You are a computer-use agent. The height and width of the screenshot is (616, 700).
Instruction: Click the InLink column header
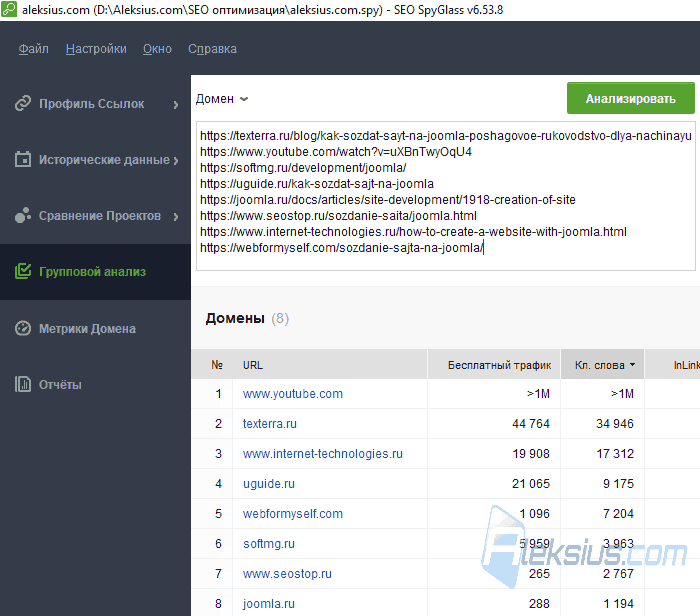pos(673,364)
